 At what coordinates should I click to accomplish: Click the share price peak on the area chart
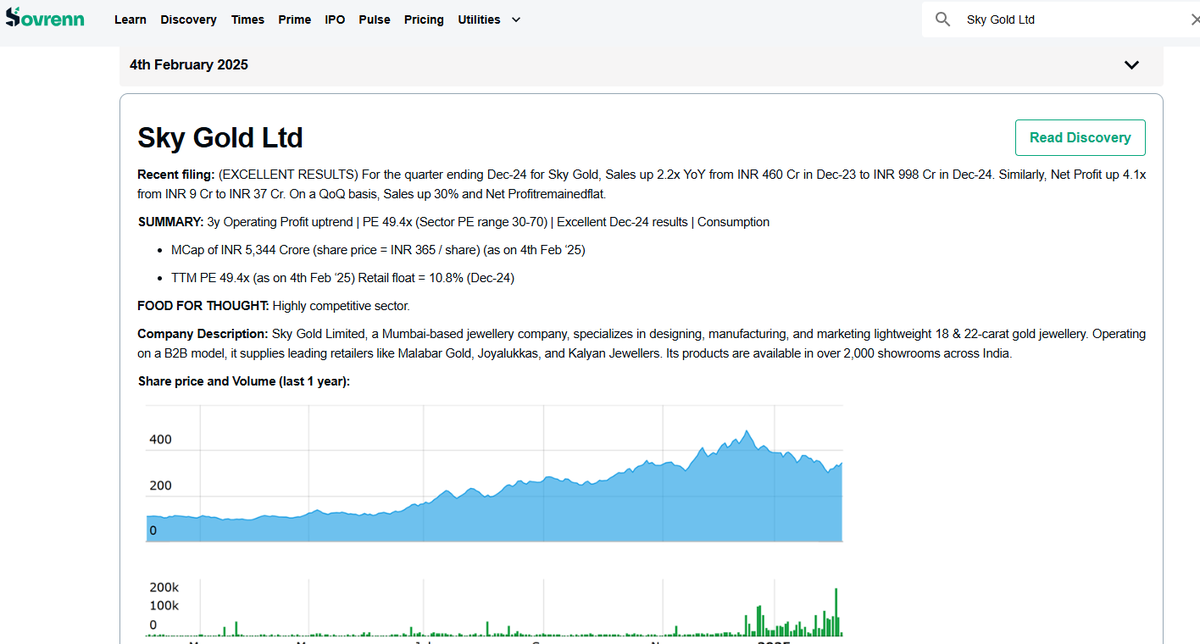pyautogui.click(x=746, y=433)
